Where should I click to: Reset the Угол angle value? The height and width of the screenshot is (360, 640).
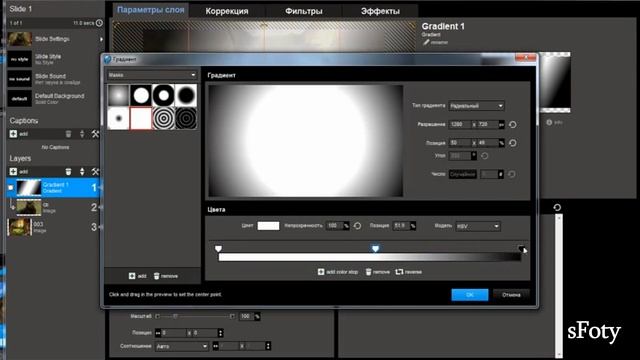(x=484, y=156)
